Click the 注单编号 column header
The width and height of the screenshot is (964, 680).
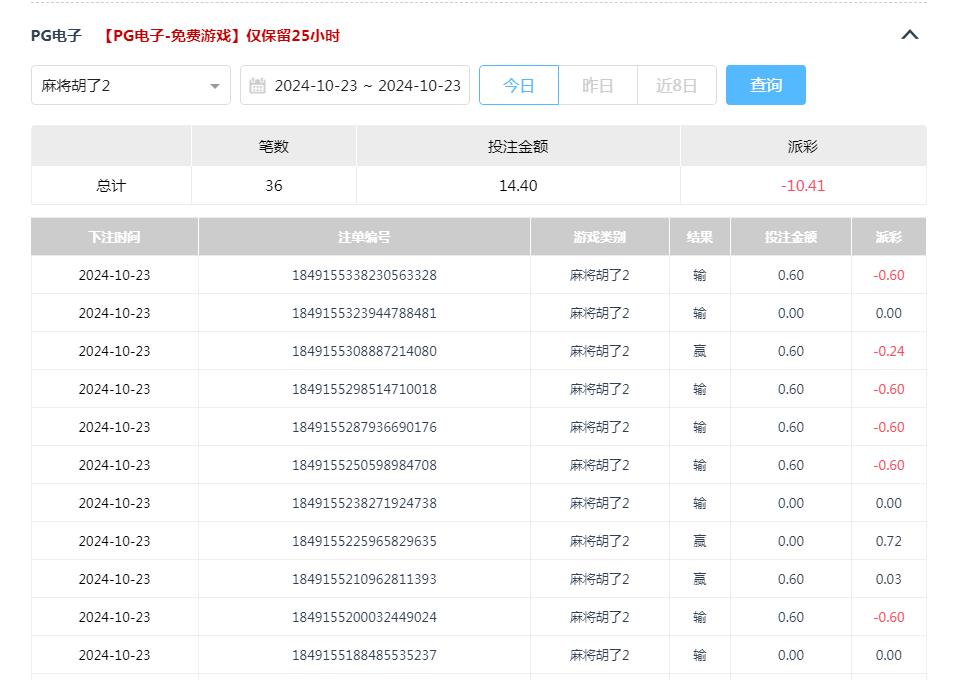(x=363, y=236)
